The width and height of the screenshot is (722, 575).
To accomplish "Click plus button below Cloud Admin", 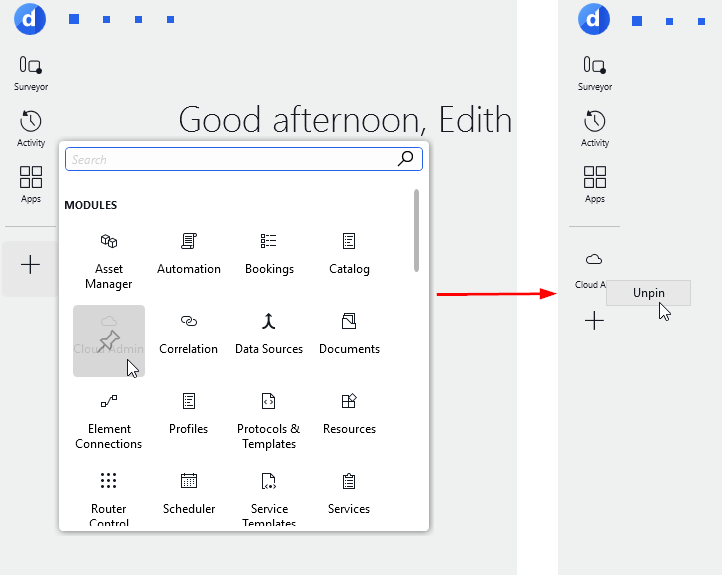I will coord(594,321).
